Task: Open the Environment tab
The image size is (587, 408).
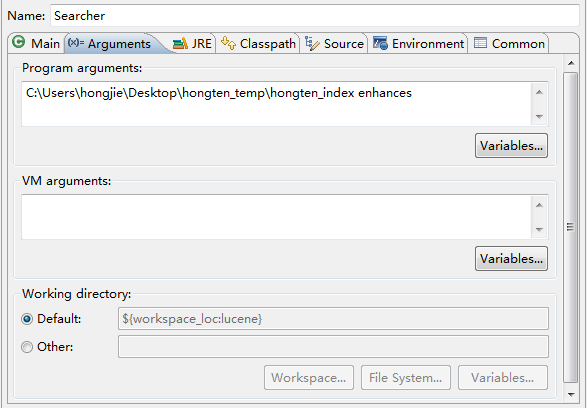Action: (x=419, y=43)
